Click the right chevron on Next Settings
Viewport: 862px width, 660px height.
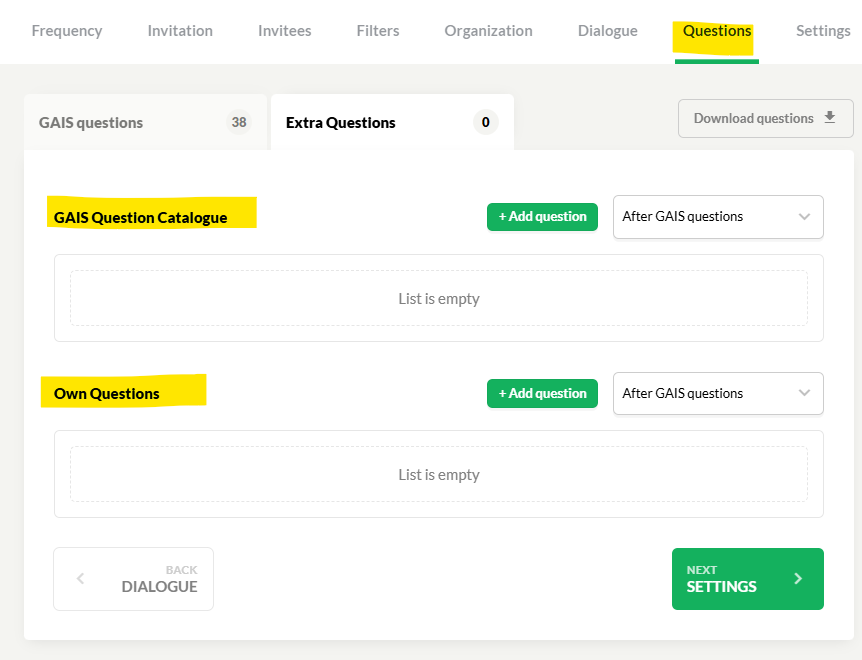click(798, 579)
